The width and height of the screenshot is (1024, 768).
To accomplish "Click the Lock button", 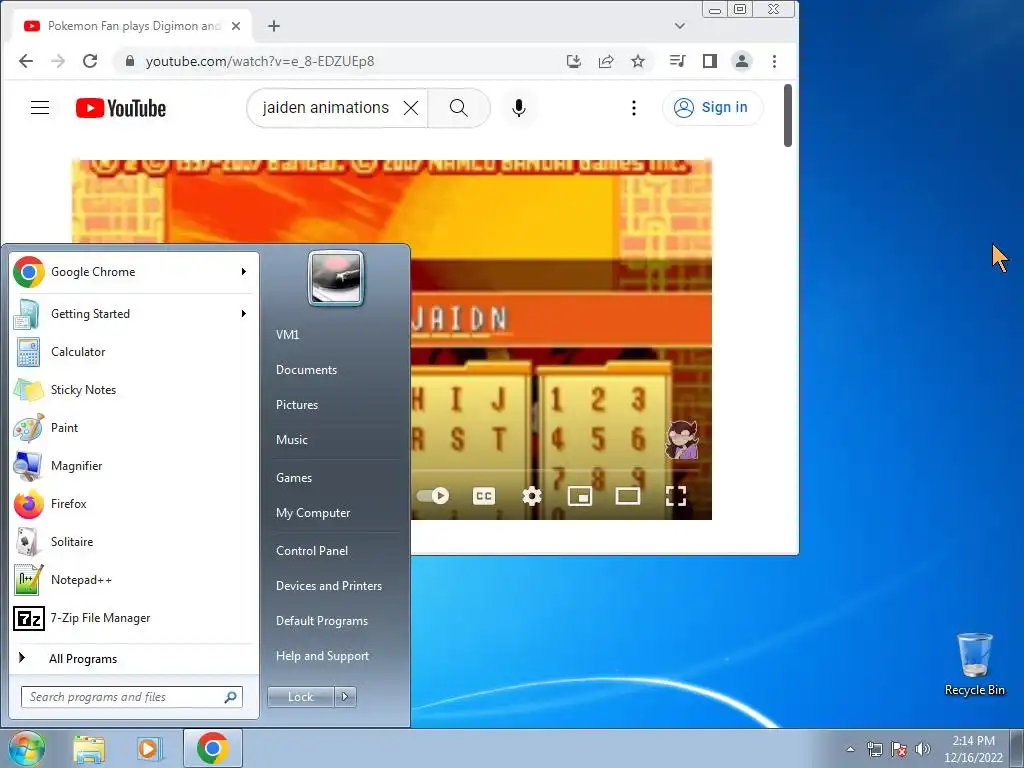I will 300,697.
